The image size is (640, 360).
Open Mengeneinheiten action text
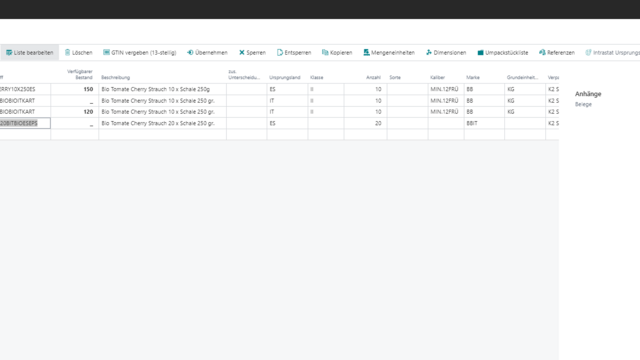(393, 53)
